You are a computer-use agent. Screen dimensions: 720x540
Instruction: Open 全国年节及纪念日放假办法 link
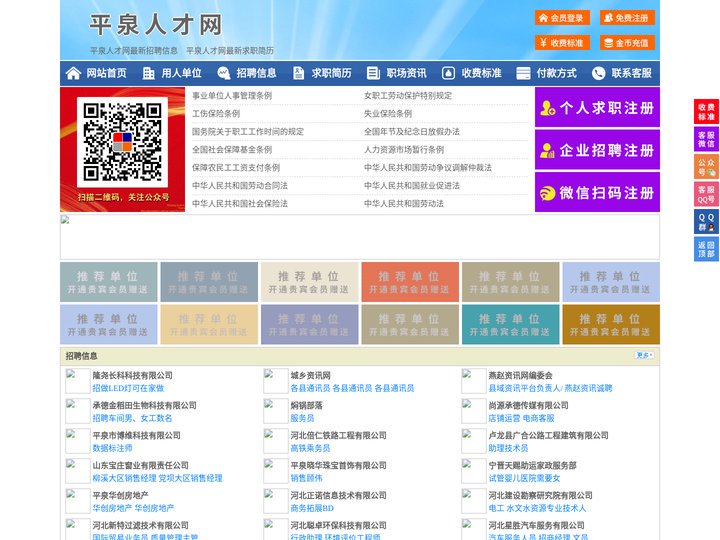(412, 131)
